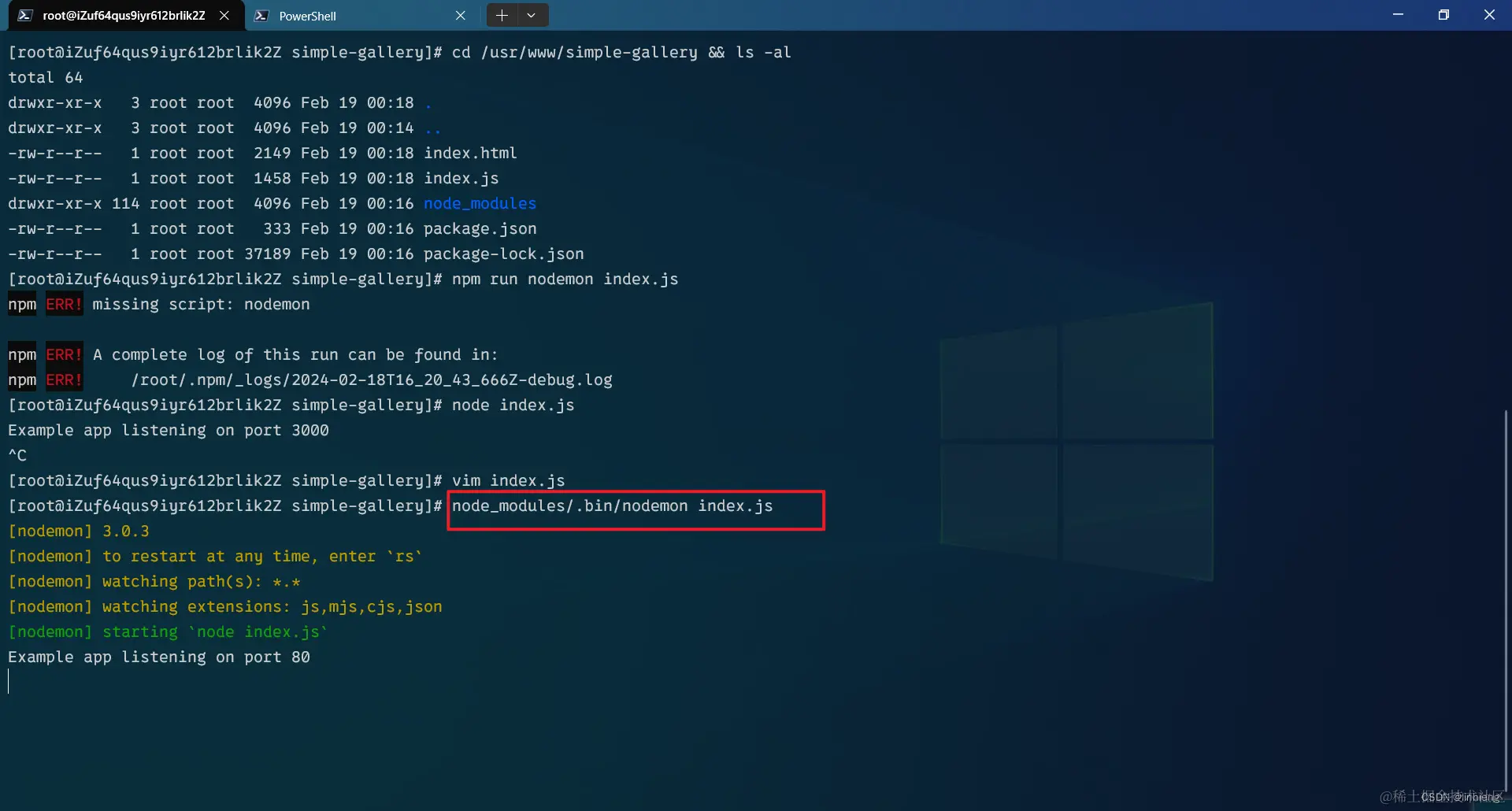This screenshot has width=1512, height=811.
Task: Click package-lock.json in the file listing
Action: [x=504, y=254]
